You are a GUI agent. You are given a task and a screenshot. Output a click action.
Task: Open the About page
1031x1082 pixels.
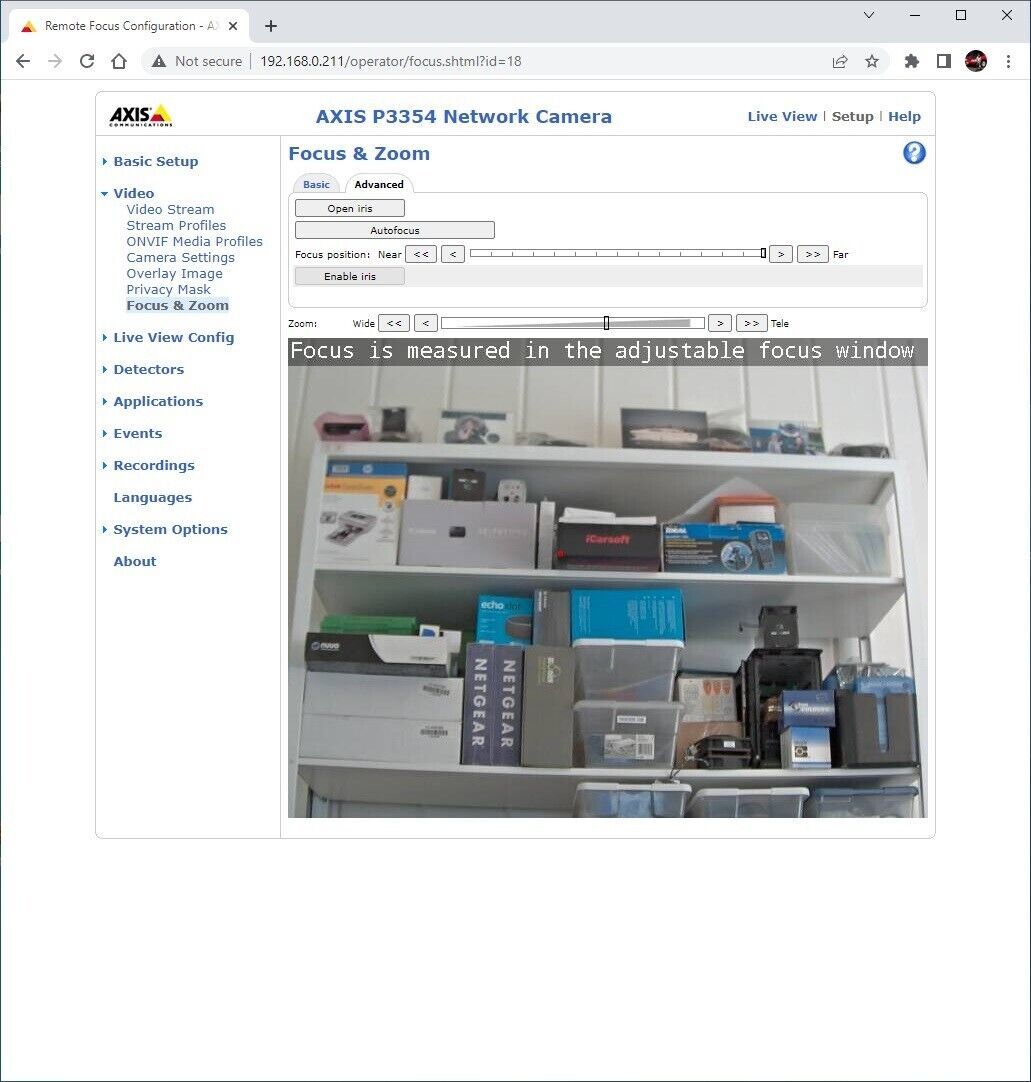tap(135, 562)
